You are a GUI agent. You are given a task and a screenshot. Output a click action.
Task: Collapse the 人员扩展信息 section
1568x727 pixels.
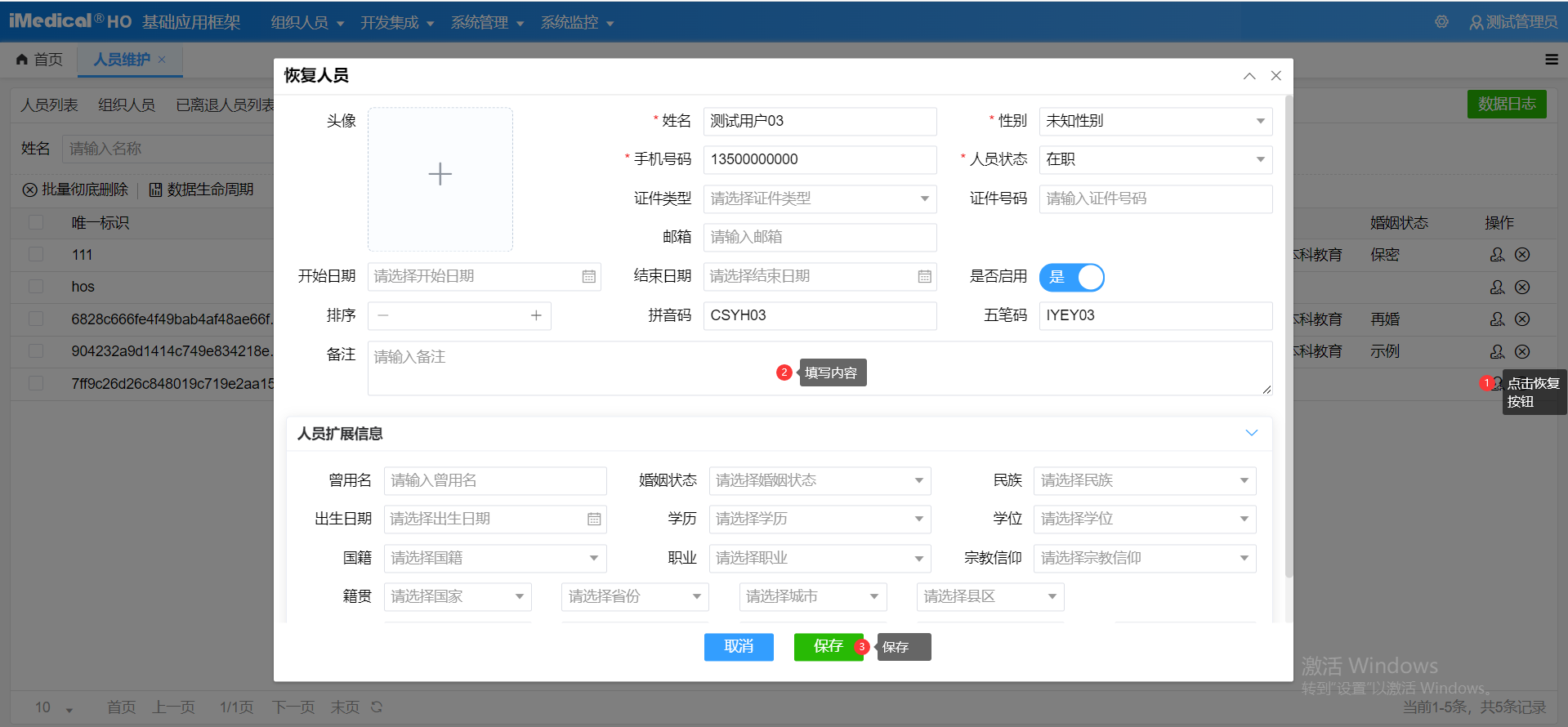pyautogui.click(x=1251, y=433)
